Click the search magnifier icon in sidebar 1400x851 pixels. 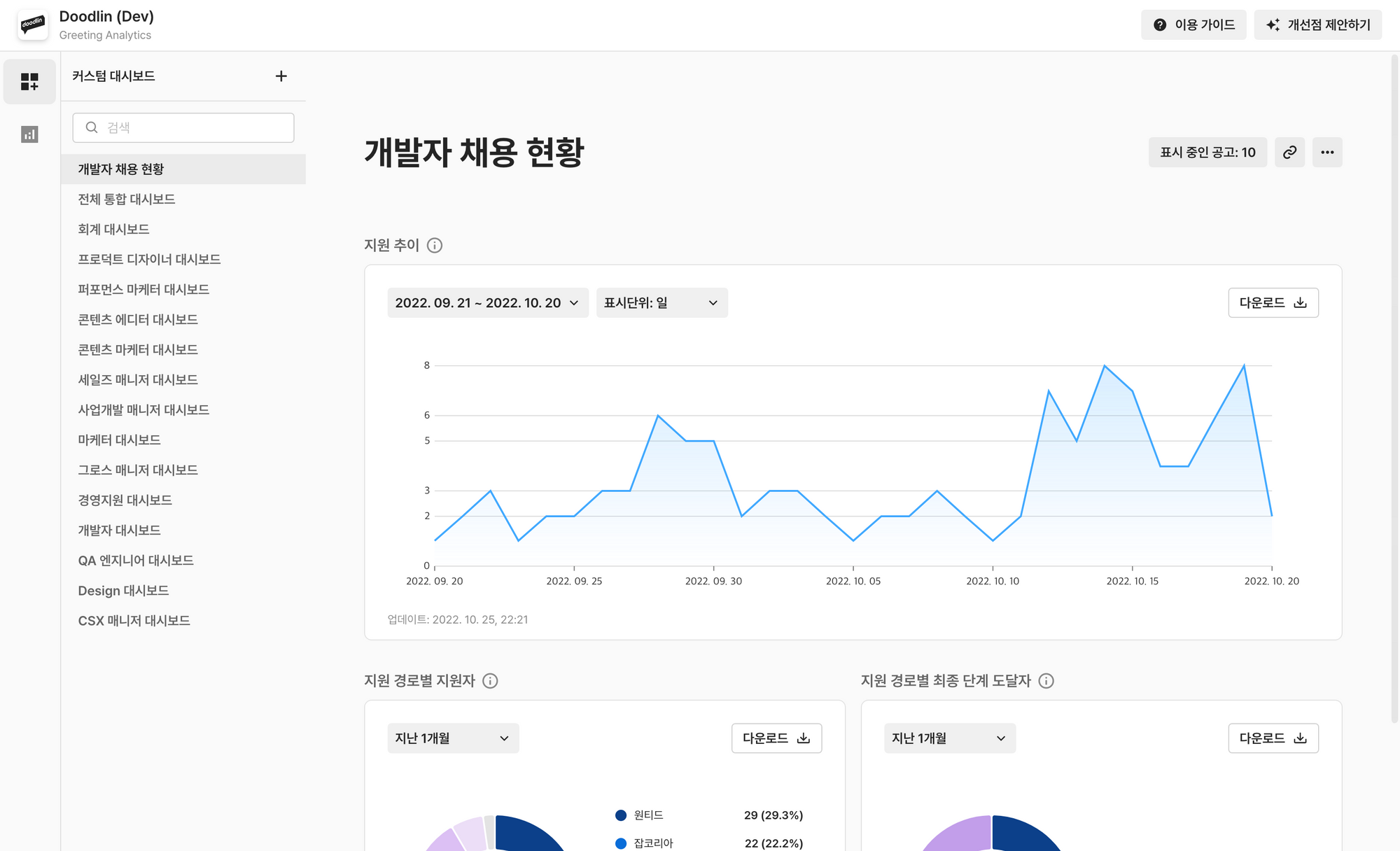(92, 127)
